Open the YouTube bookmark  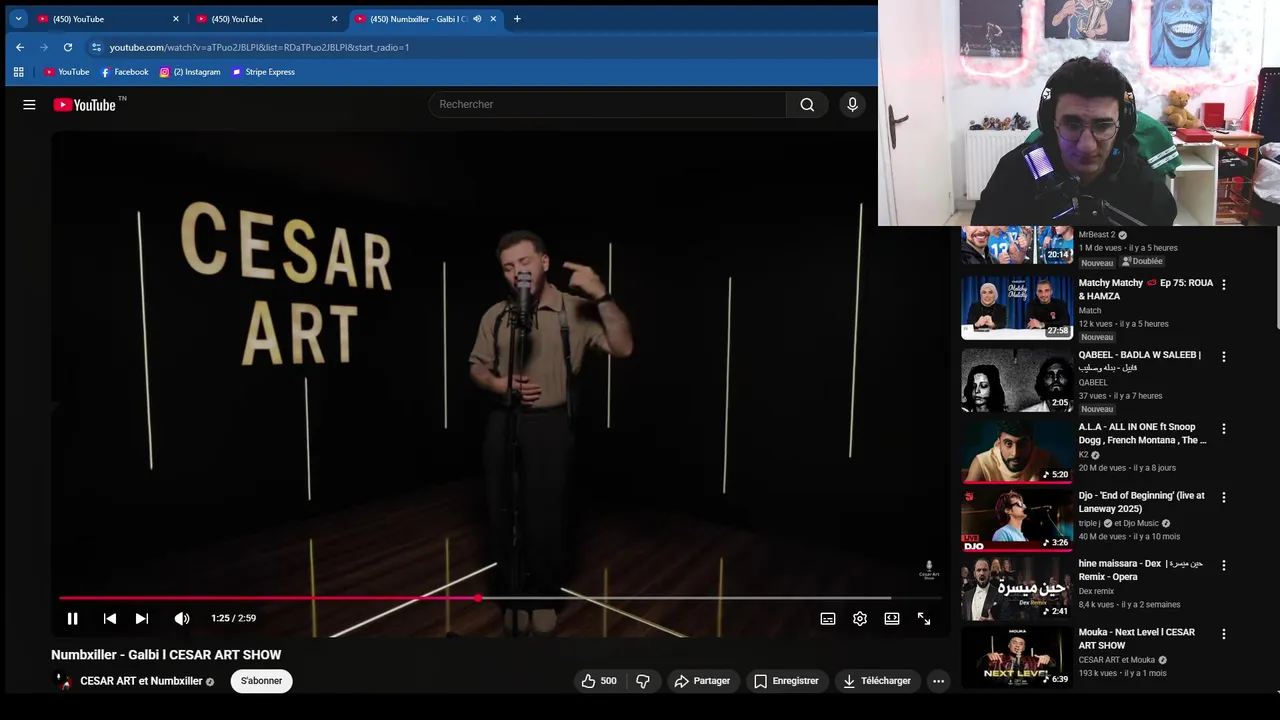[x=67, y=72]
